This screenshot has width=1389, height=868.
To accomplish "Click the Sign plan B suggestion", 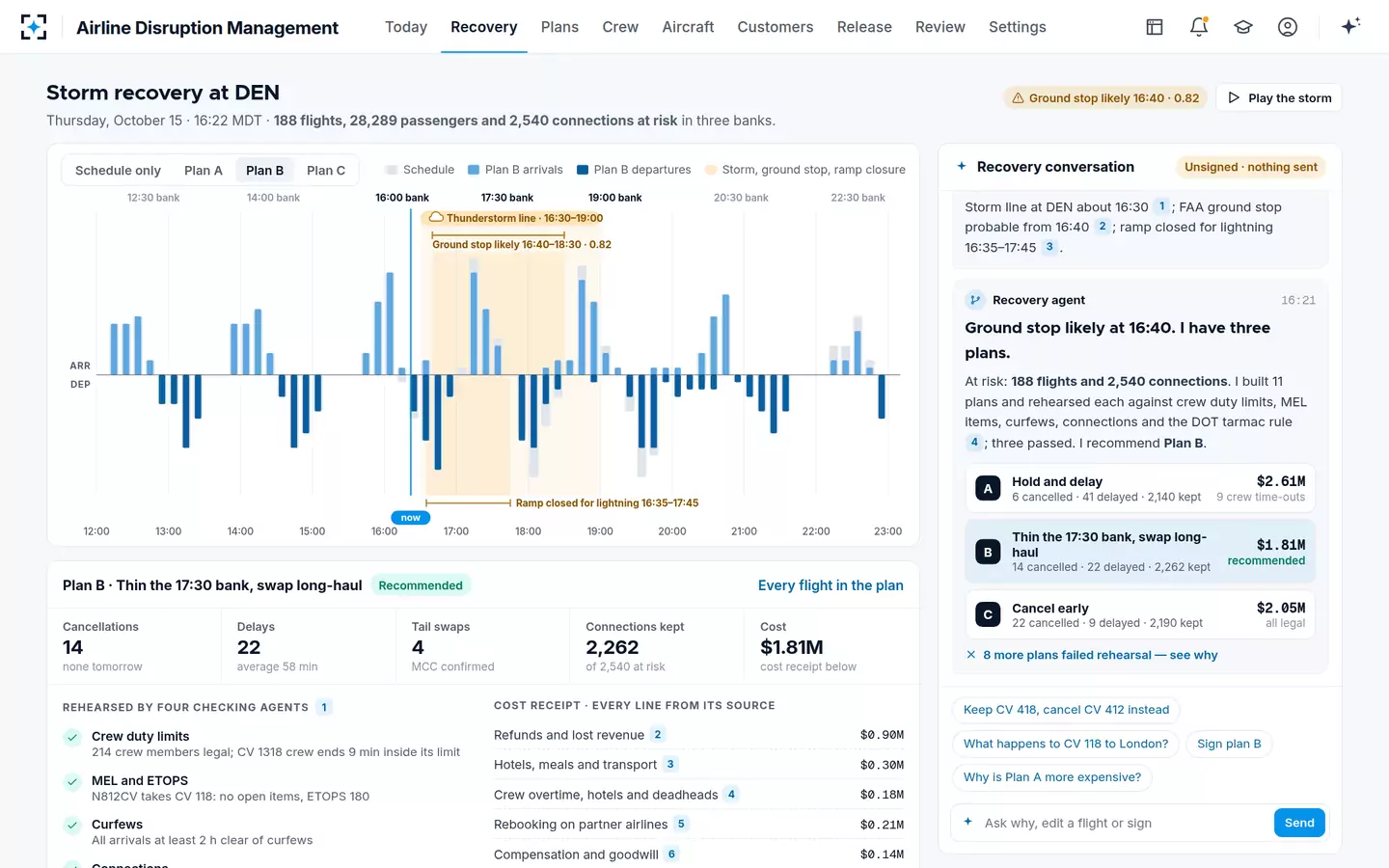I will point(1229,744).
